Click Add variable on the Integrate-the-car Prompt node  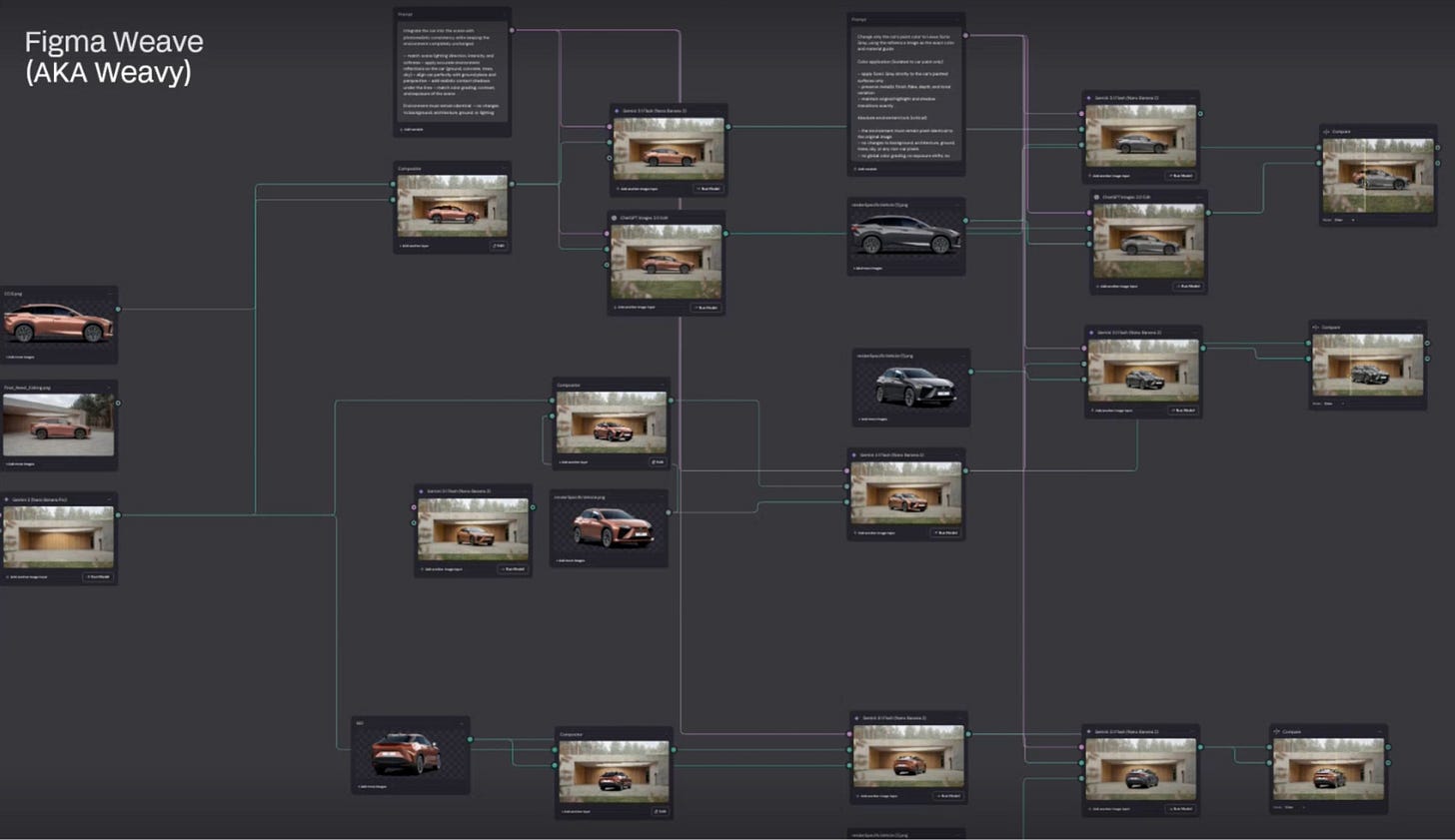click(x=411, y=129)
